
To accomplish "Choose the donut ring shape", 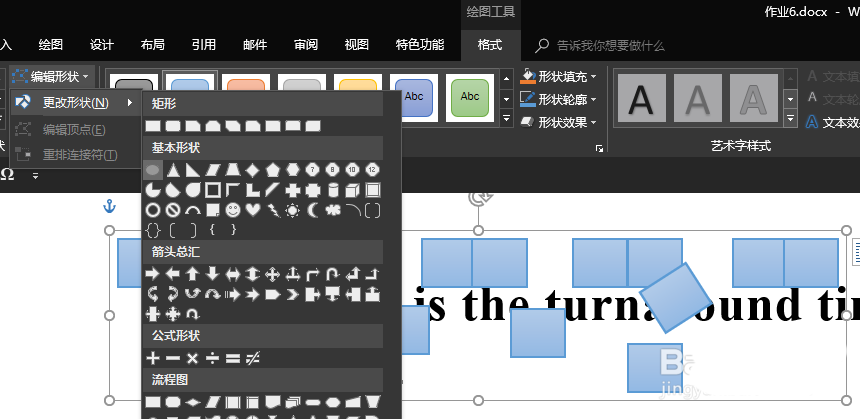I will coord(153,210).
